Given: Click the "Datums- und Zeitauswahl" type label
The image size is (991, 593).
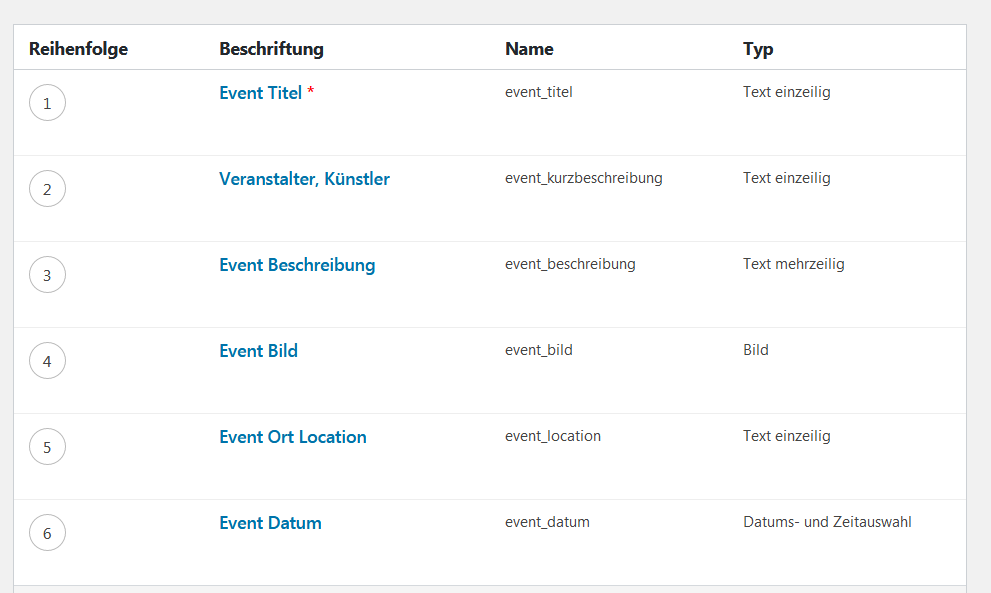Looking at the screenshot, I should [826, 521].
